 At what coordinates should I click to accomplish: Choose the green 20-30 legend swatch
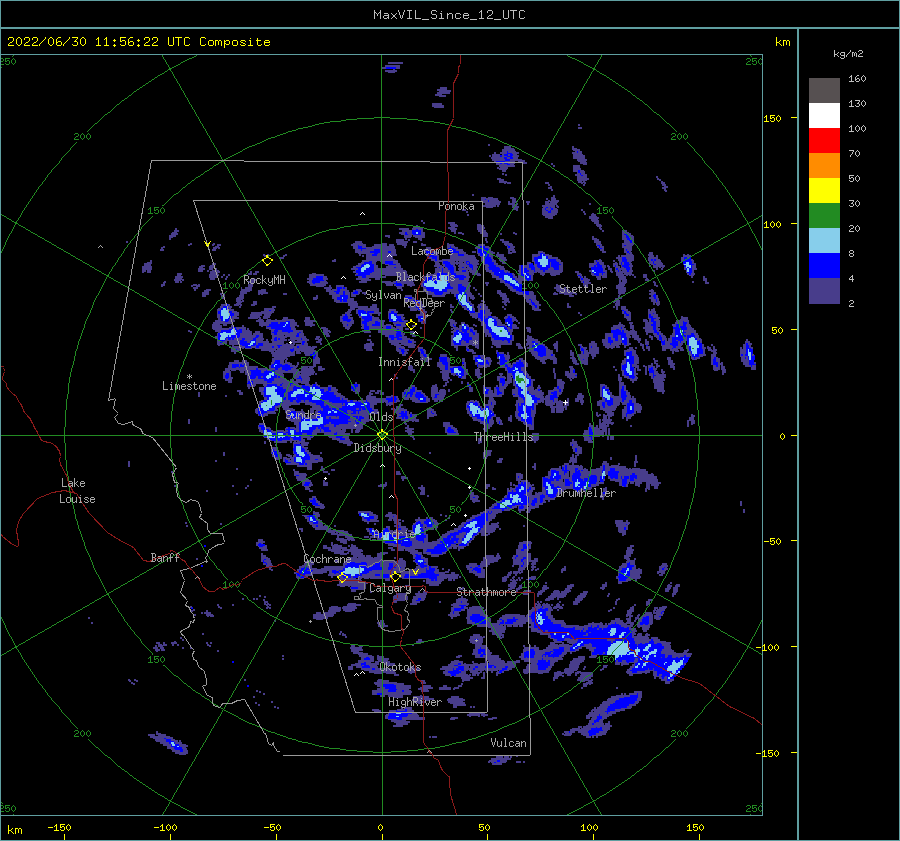(824, 216)
